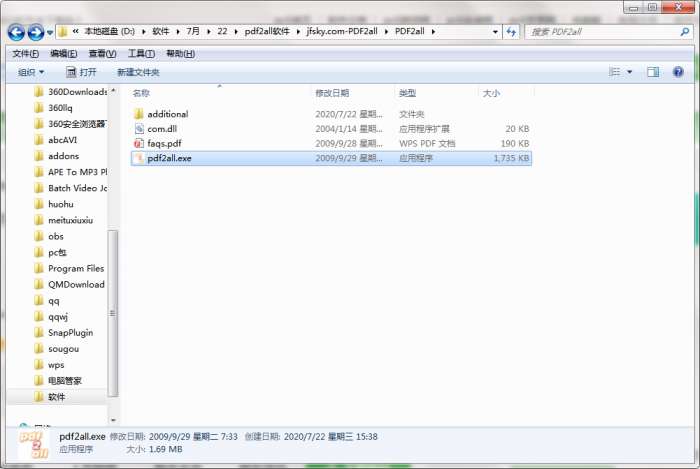This screenshot has height=469, width=700.
Task: Click the 打开 toolbar button
Action: tap(81, 72)
